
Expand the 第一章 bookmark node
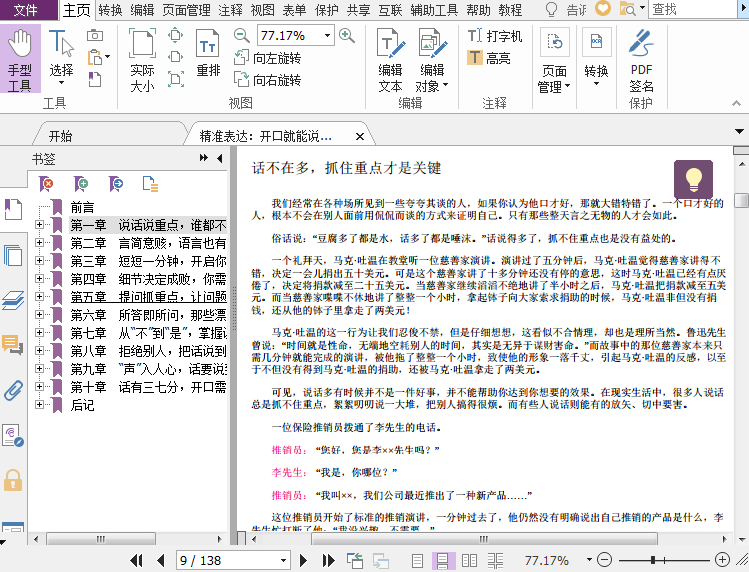pos(39,225)
